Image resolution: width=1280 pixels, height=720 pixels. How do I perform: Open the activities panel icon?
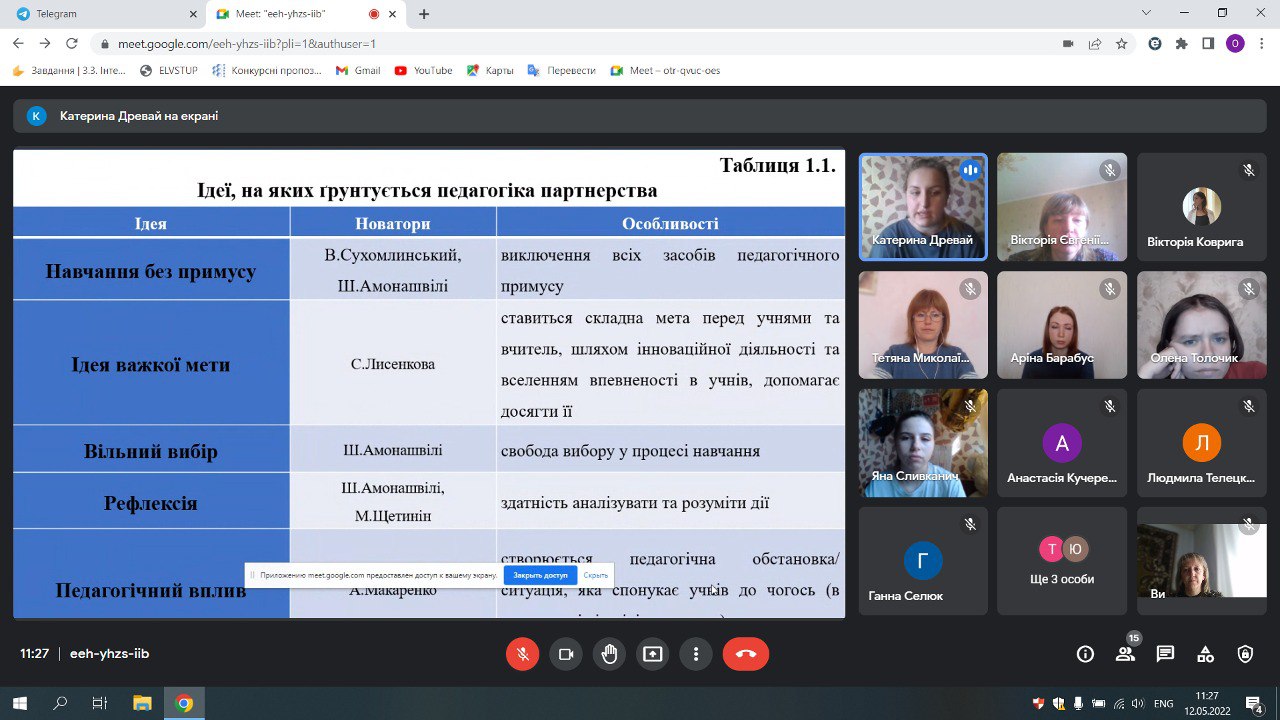pos(1205,654)
